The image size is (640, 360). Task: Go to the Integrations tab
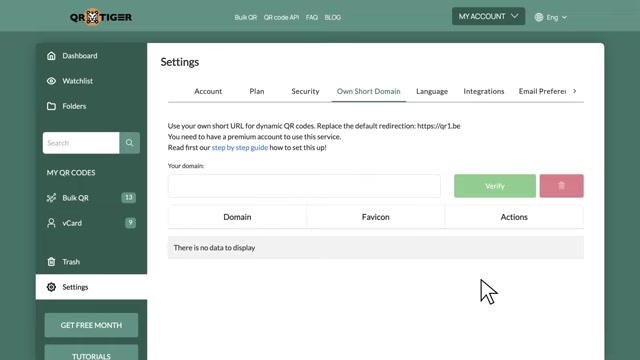point(484,91)
